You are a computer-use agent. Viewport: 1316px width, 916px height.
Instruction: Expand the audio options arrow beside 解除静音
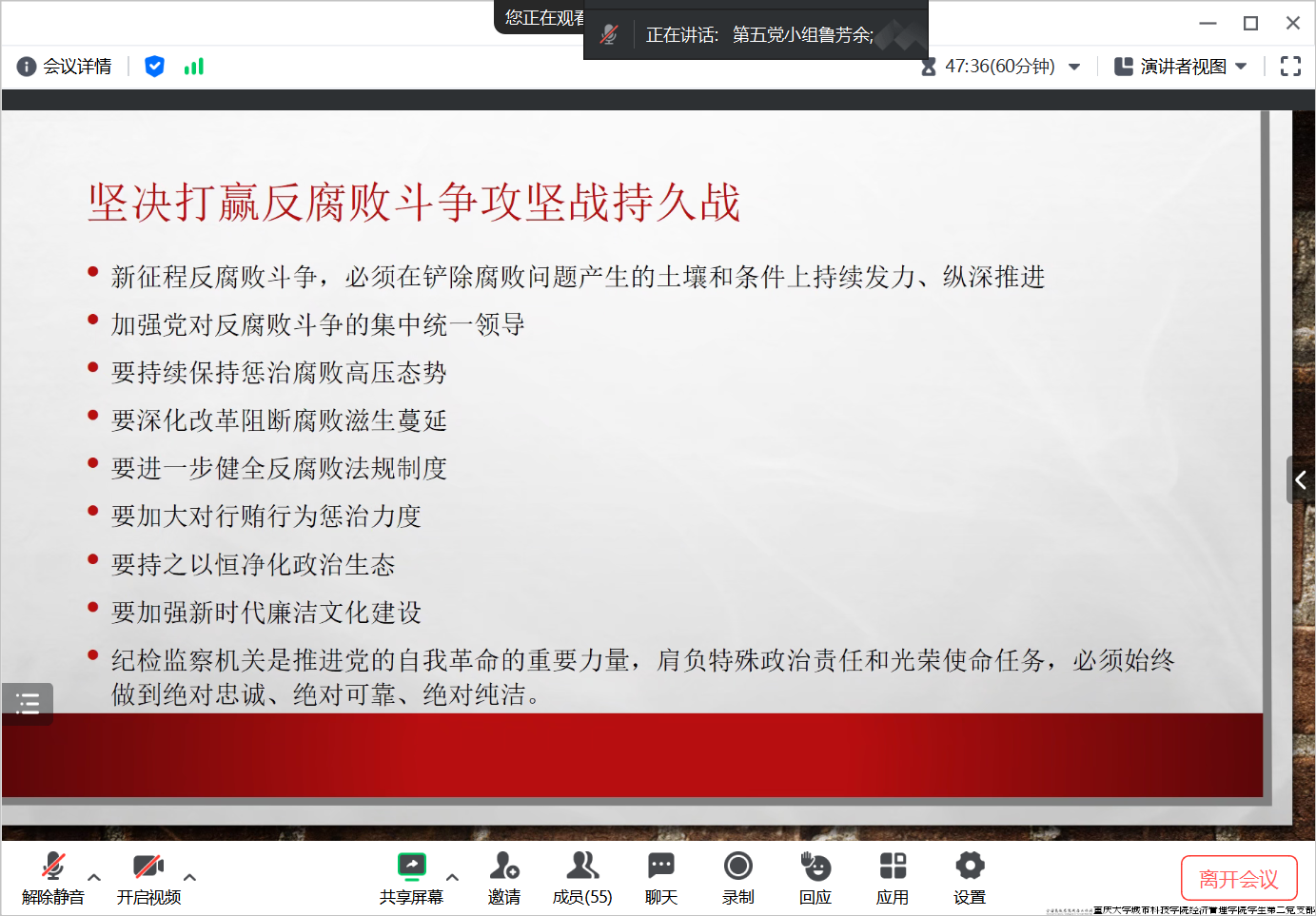[94, 877]
